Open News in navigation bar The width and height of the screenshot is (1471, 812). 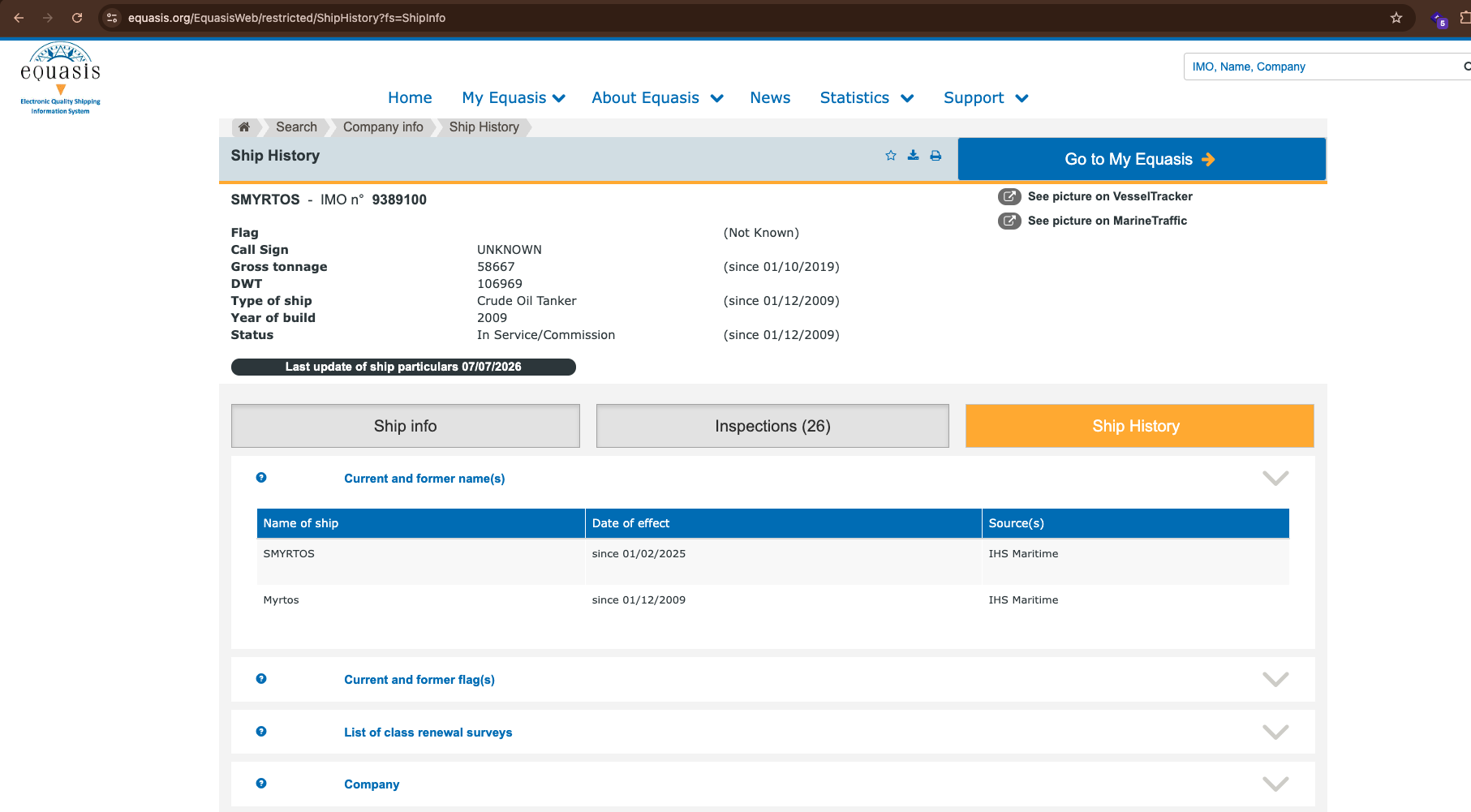click(770, 98)
